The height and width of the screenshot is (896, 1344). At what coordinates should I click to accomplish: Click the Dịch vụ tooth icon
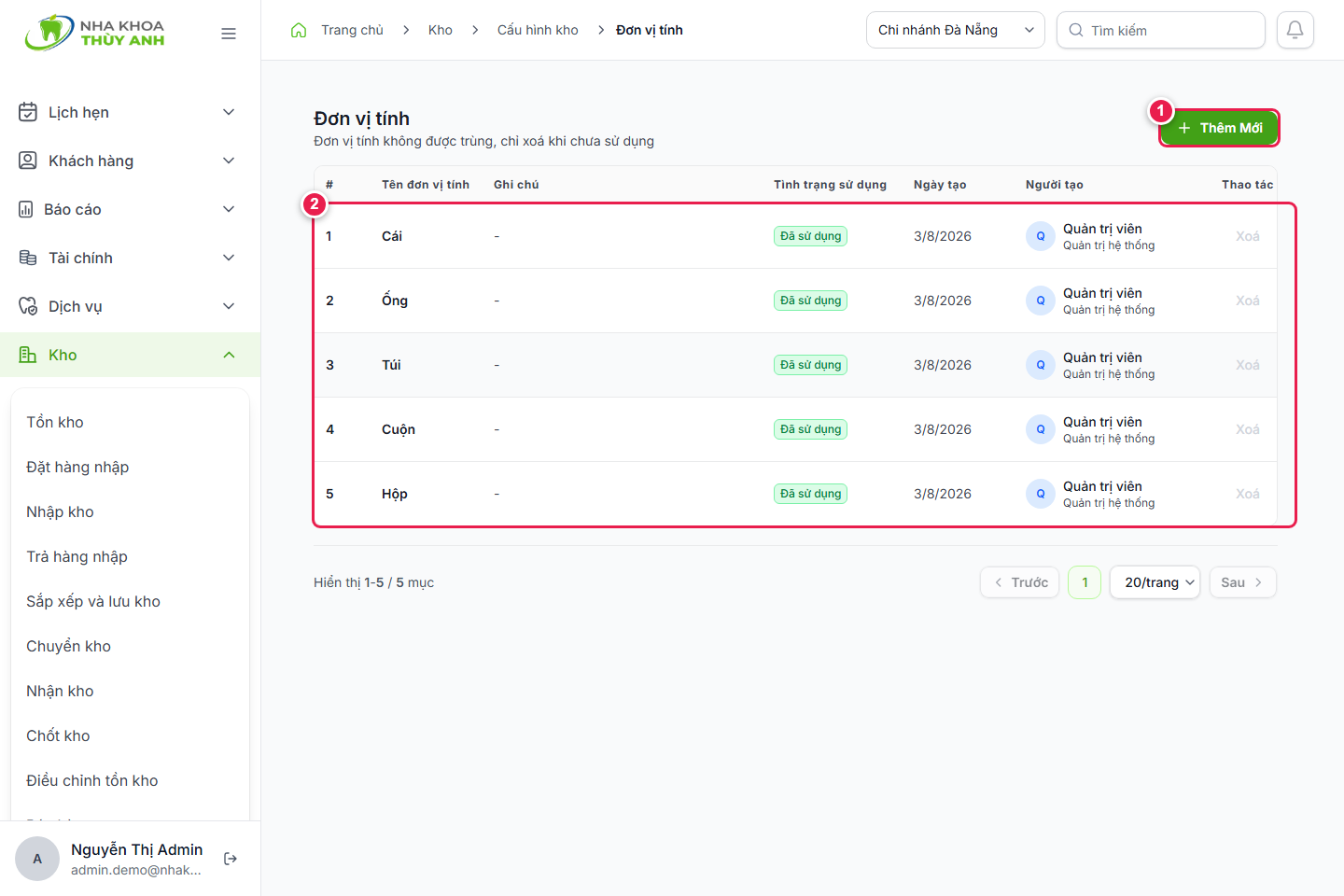[28, 306]
